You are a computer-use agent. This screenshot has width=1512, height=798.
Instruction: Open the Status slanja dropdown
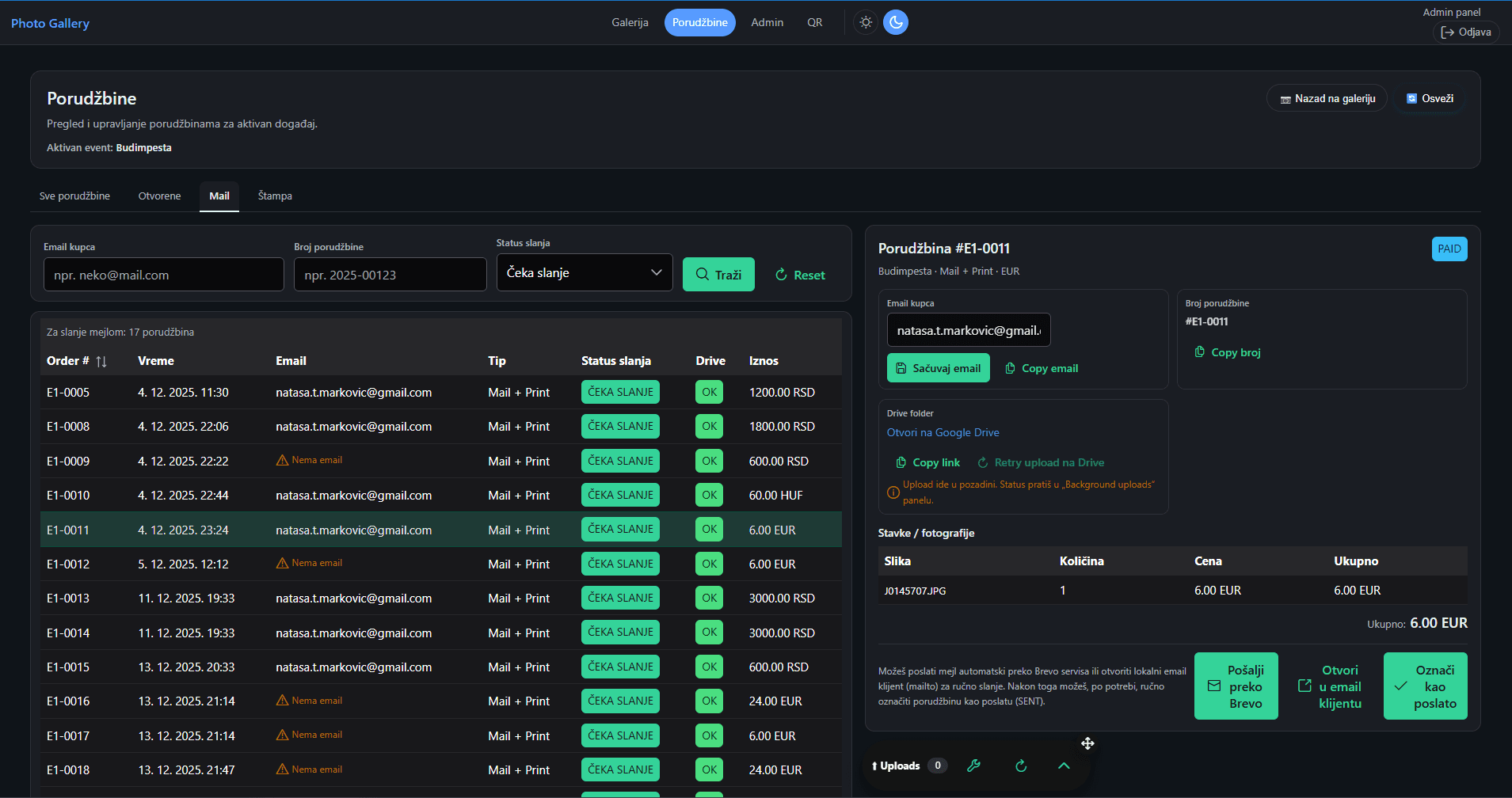pyautogui.click(x=585, y=272)
